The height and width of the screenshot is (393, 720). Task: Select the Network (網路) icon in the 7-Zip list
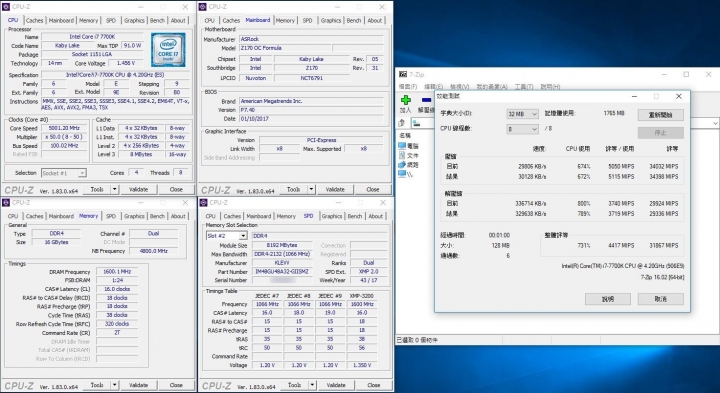402,164
